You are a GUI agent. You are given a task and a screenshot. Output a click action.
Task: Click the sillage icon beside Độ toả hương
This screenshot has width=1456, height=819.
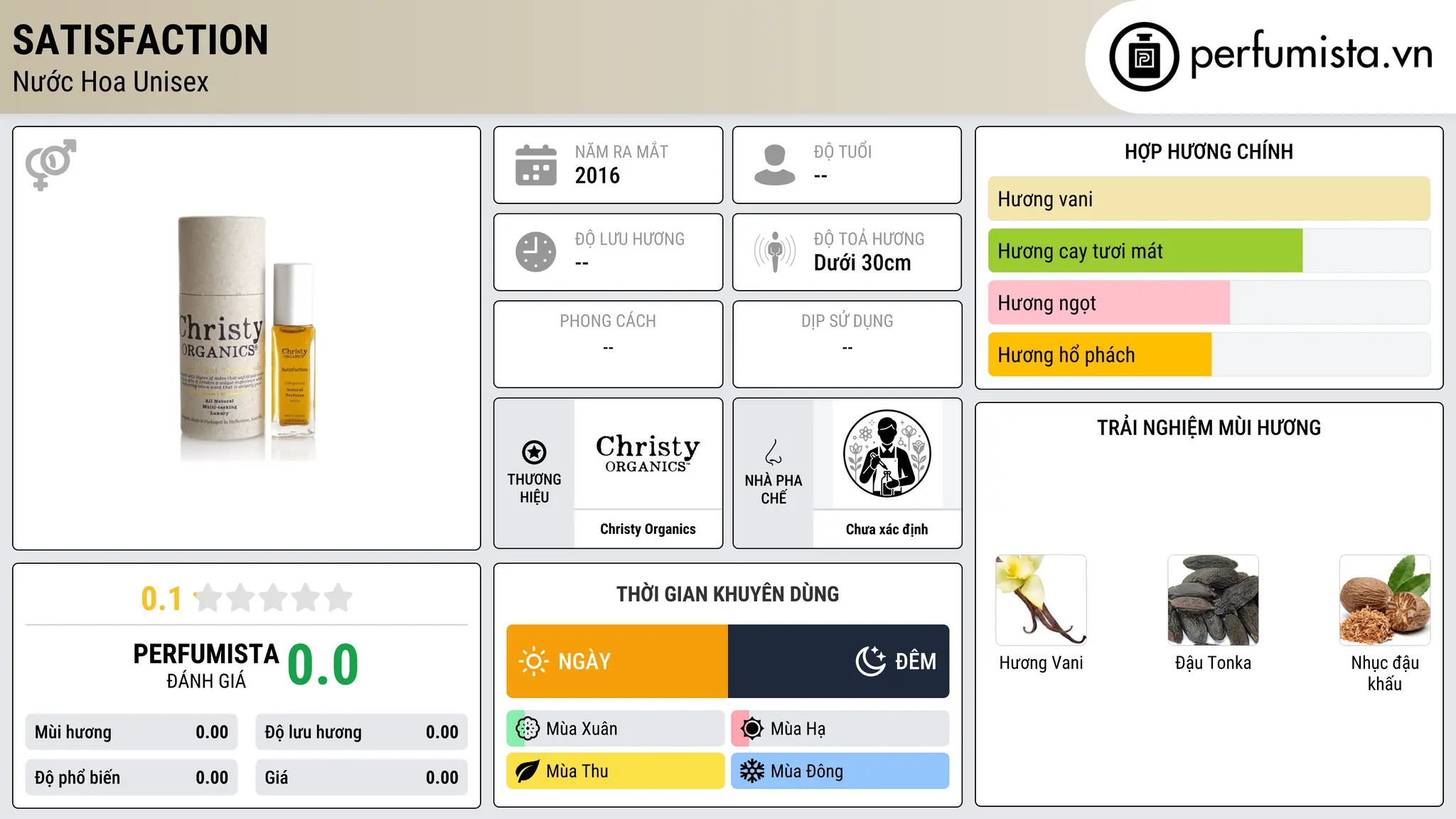[x=775, y=252]
